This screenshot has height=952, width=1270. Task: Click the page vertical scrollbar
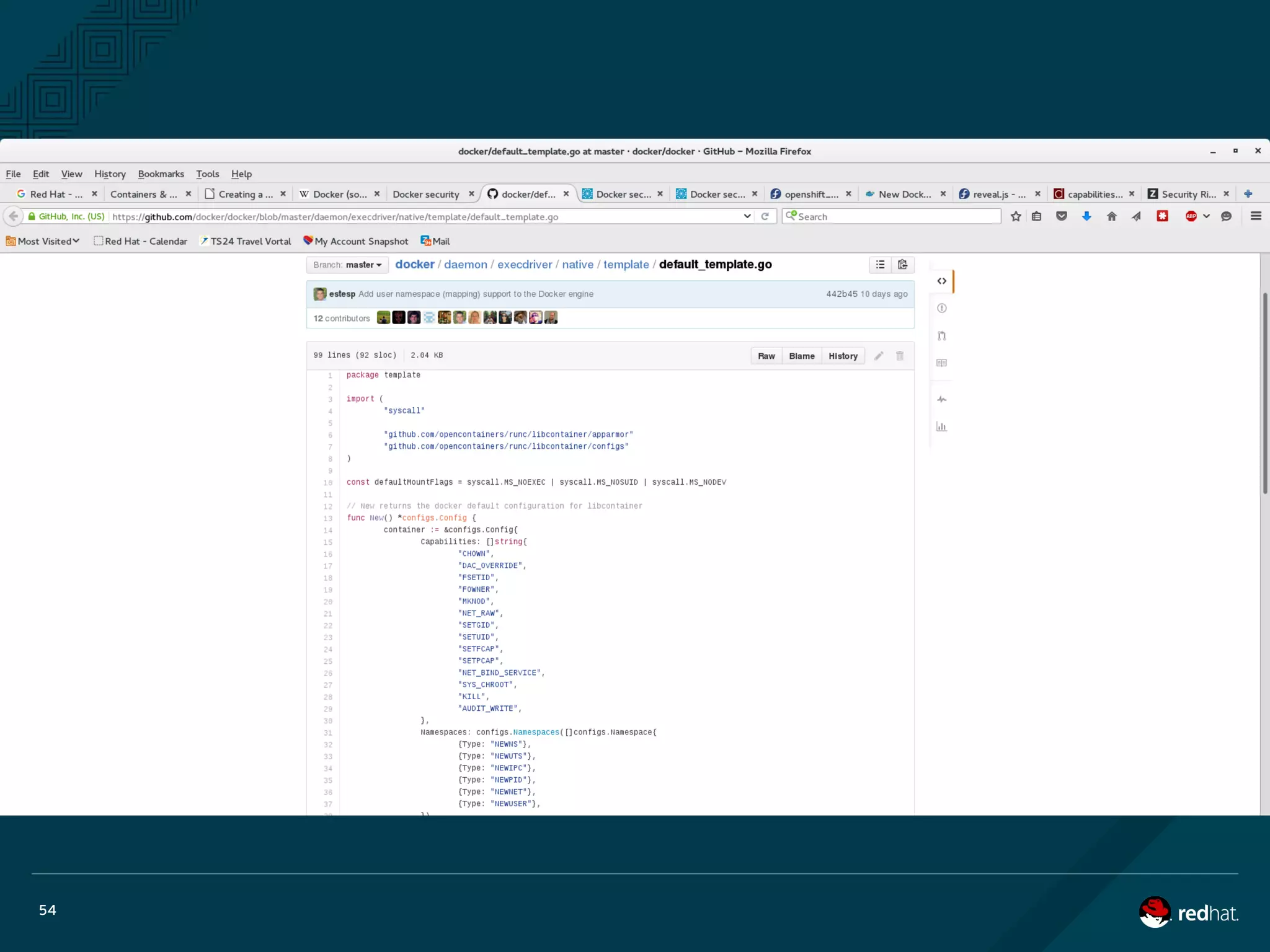pos(1264,394)
